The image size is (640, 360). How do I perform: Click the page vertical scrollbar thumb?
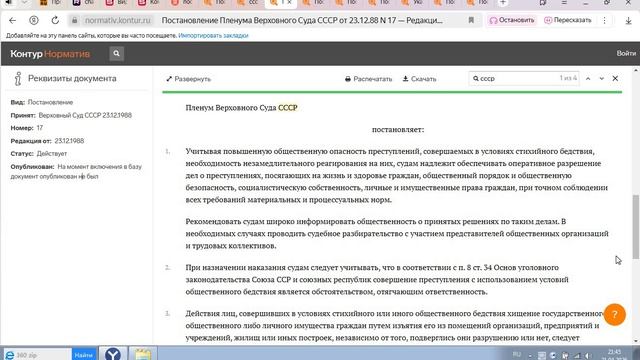(x=636, y=227)
